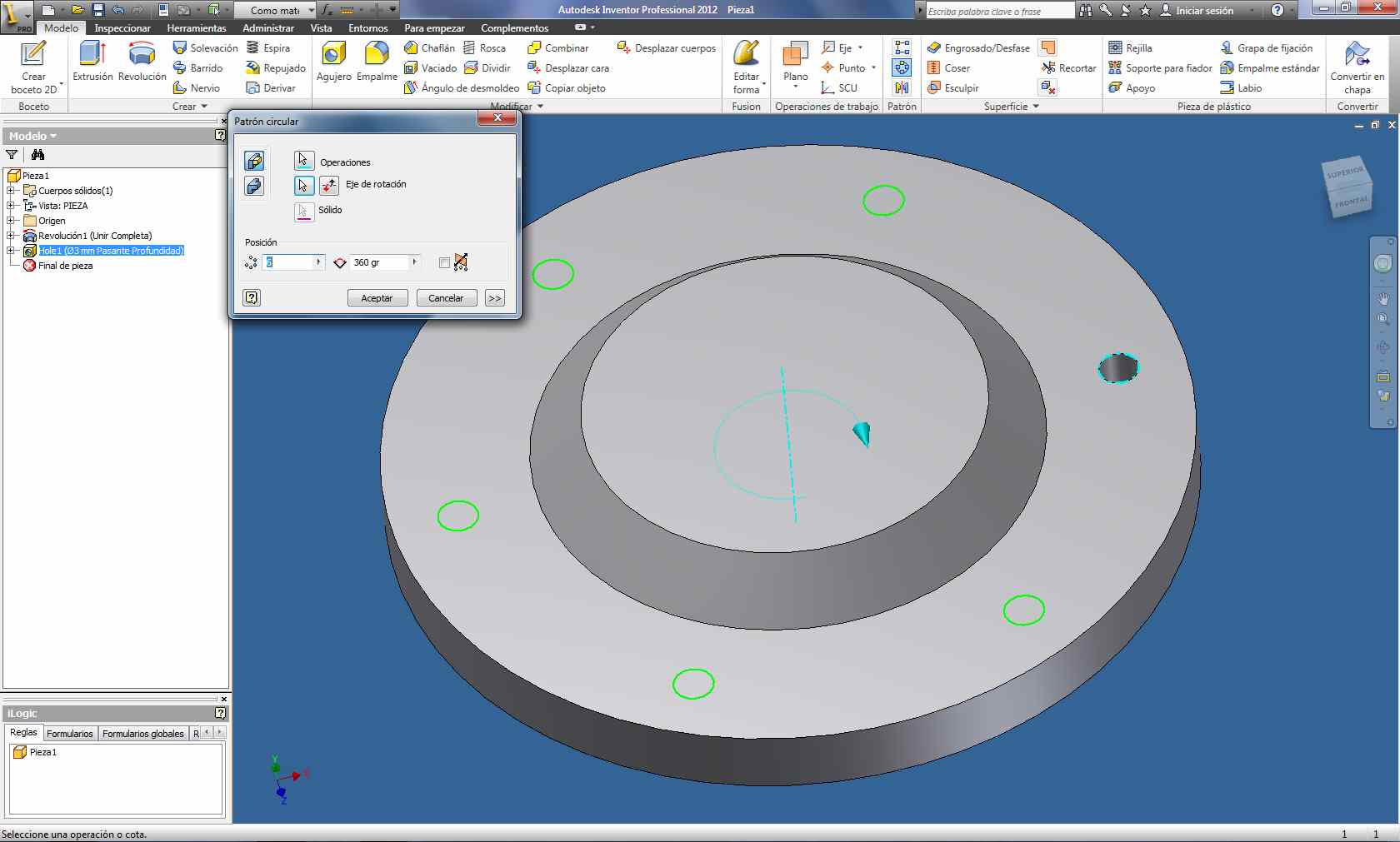Open the Crear panel dropdown
Screen dimensions: 1400x842
pyautogui.click(x=190, y=107)
